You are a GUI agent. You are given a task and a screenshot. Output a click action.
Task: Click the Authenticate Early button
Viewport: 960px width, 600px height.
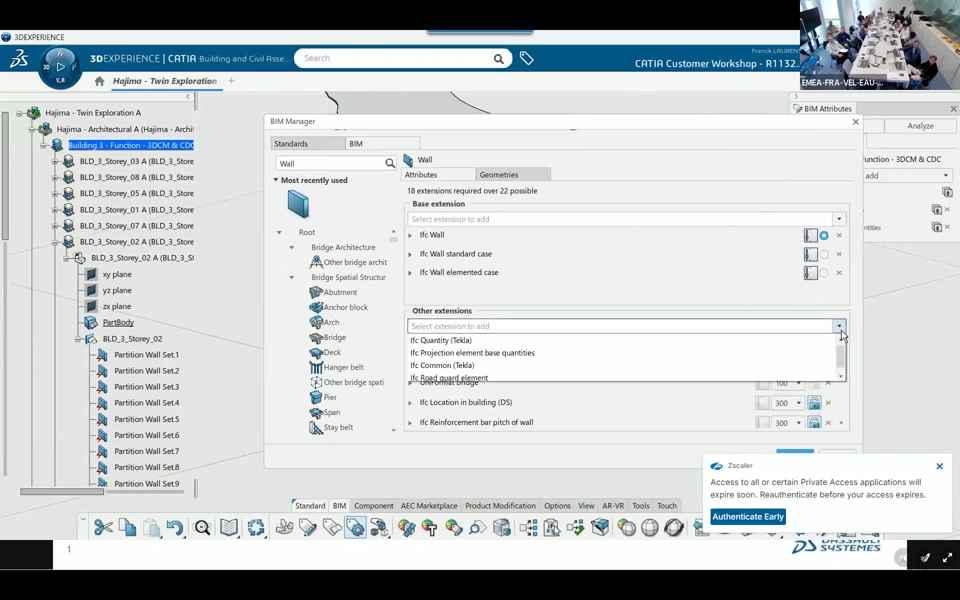[748, 517]
